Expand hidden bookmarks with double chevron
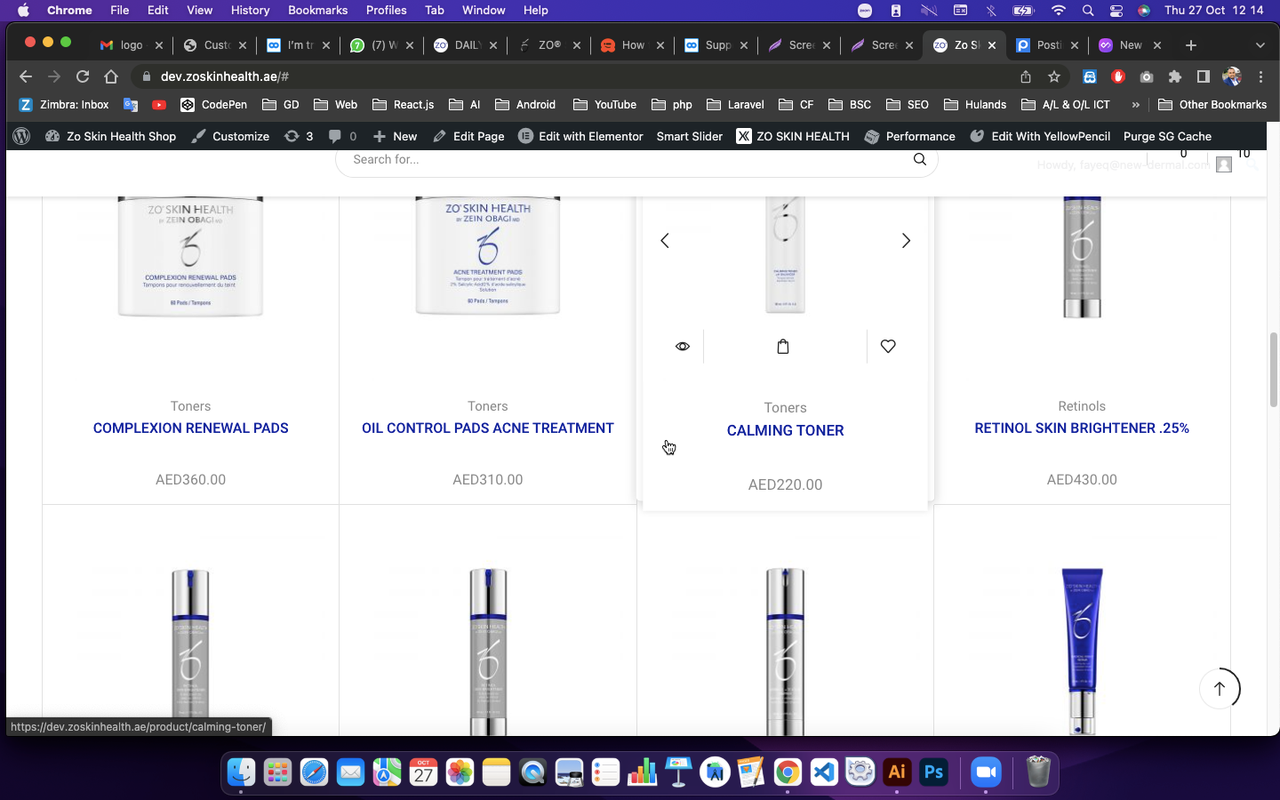Viewport: 1280px width, 800px height. point(1136,104)
